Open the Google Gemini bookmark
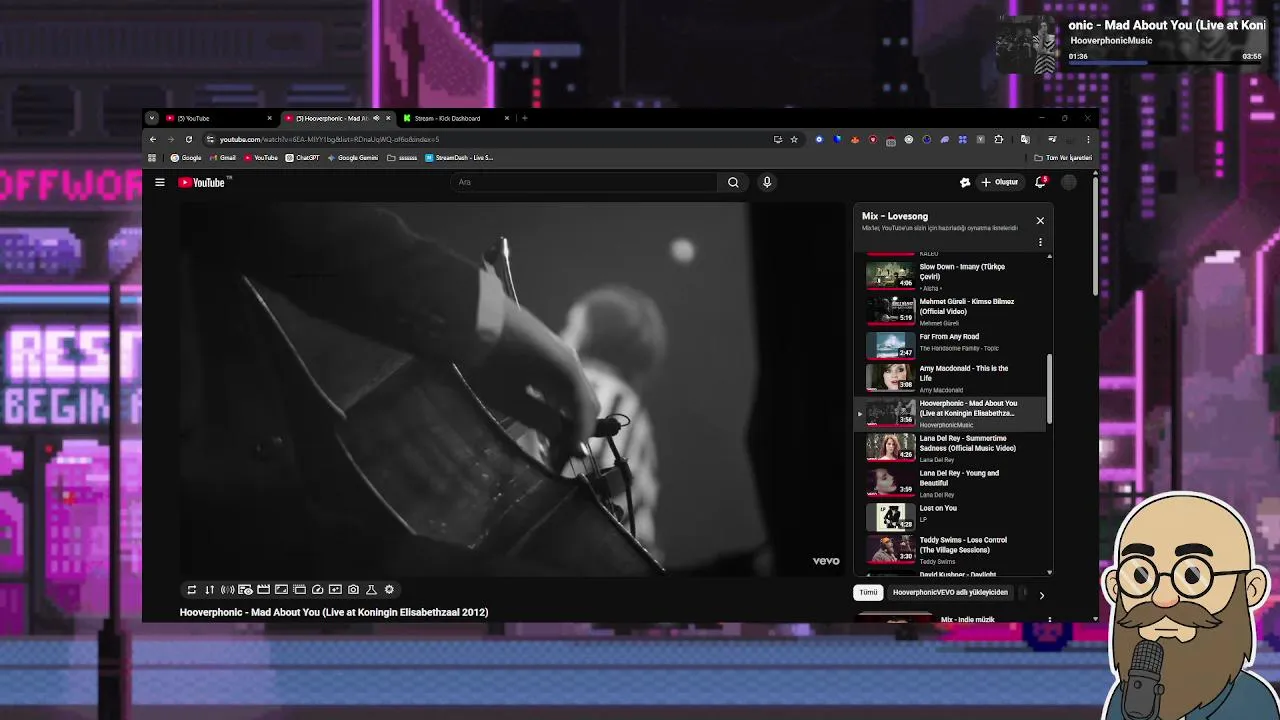 [x=354, y=157]
